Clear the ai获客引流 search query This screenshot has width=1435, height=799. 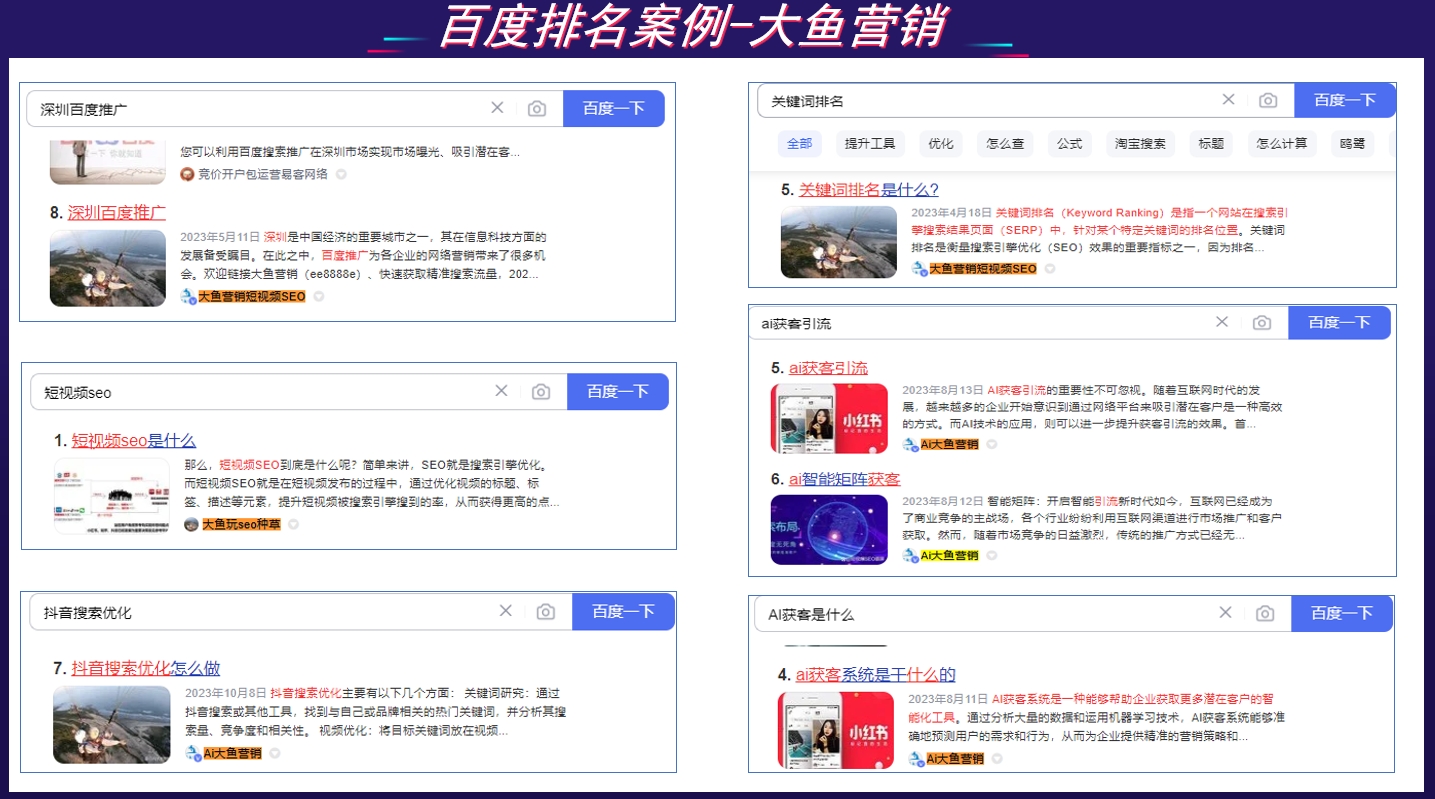pyautogui.click(x=1222, y=322)
